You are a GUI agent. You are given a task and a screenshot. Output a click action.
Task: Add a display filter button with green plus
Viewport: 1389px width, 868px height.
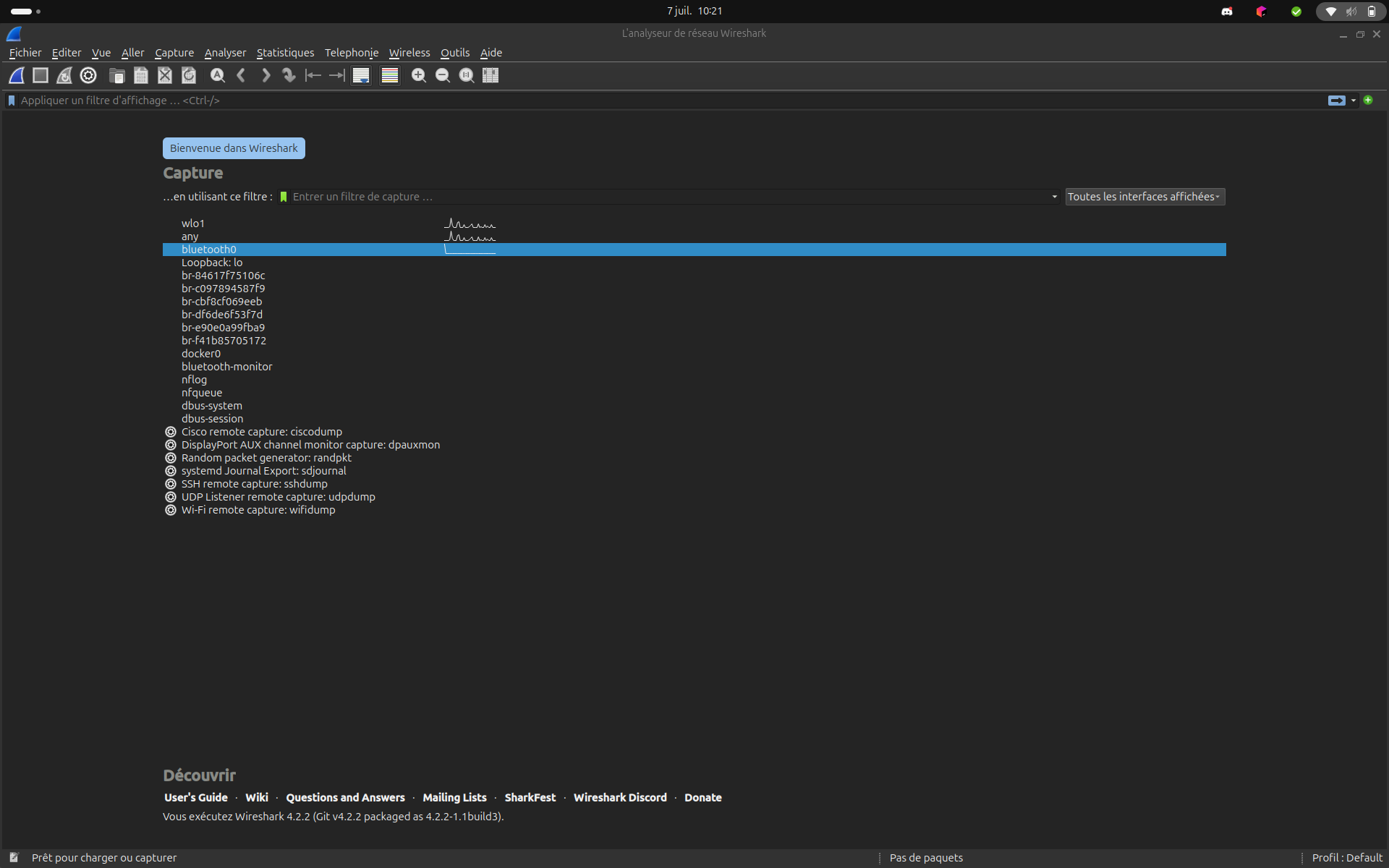click(x=1368, y=101)
